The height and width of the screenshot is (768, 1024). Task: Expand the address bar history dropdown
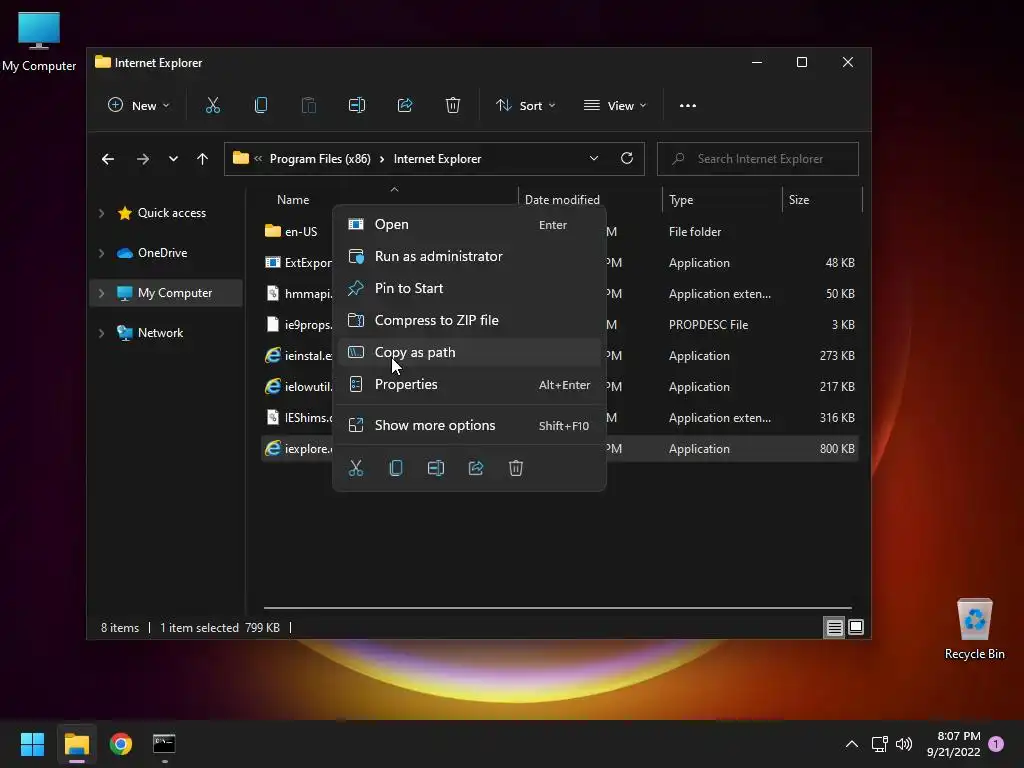594,159
